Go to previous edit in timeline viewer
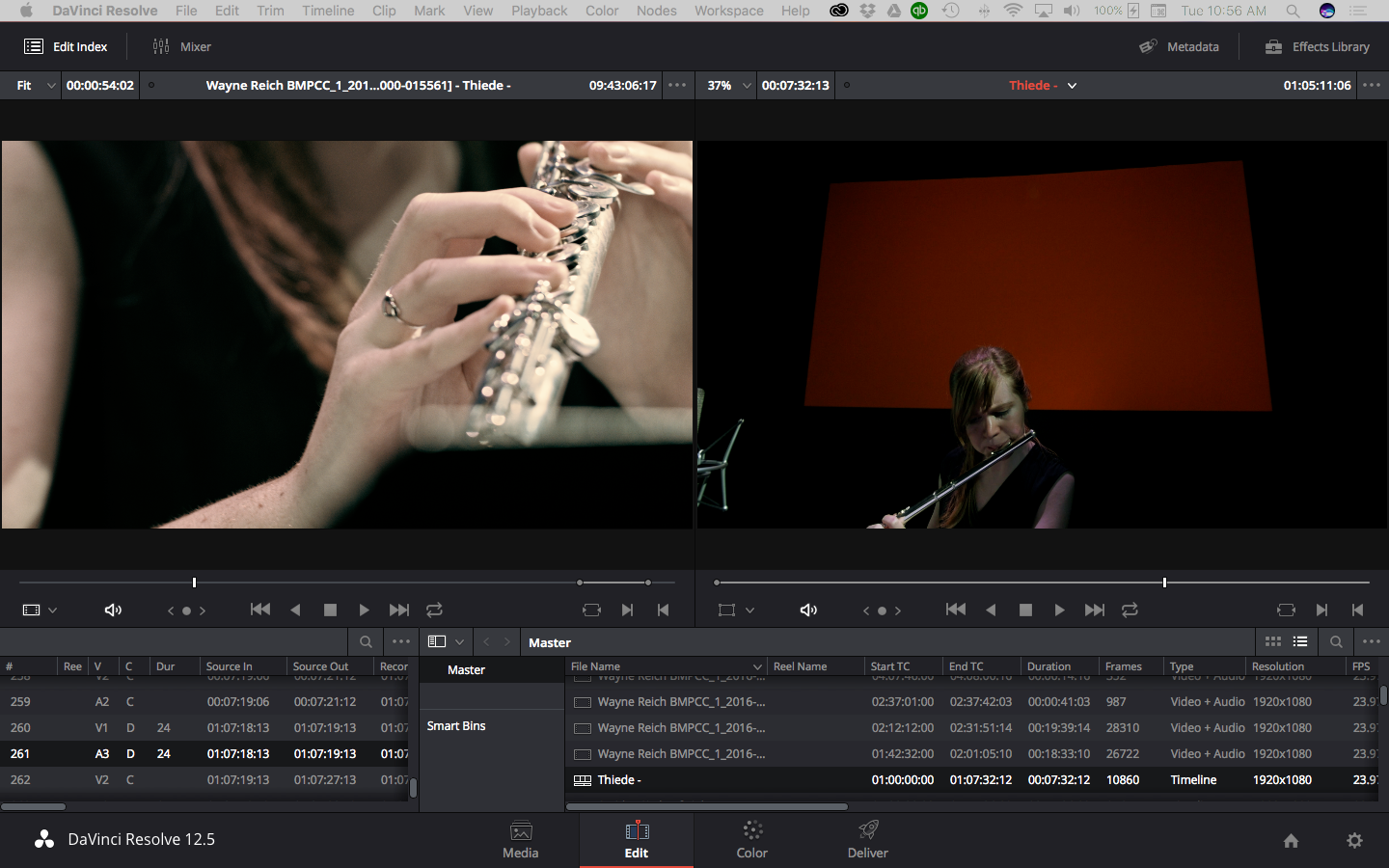 tap(956, 610)
